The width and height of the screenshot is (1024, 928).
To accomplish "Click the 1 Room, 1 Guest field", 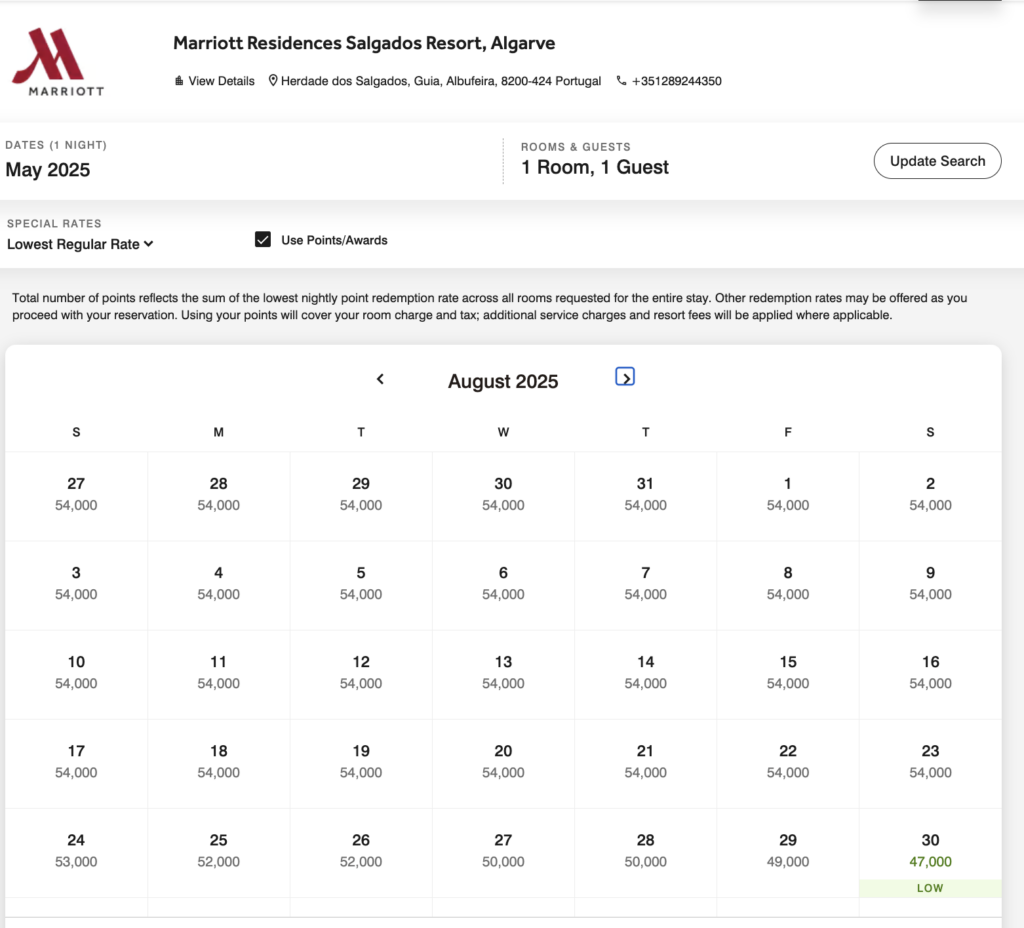I will pyautogui.click(x=594, y=167).
